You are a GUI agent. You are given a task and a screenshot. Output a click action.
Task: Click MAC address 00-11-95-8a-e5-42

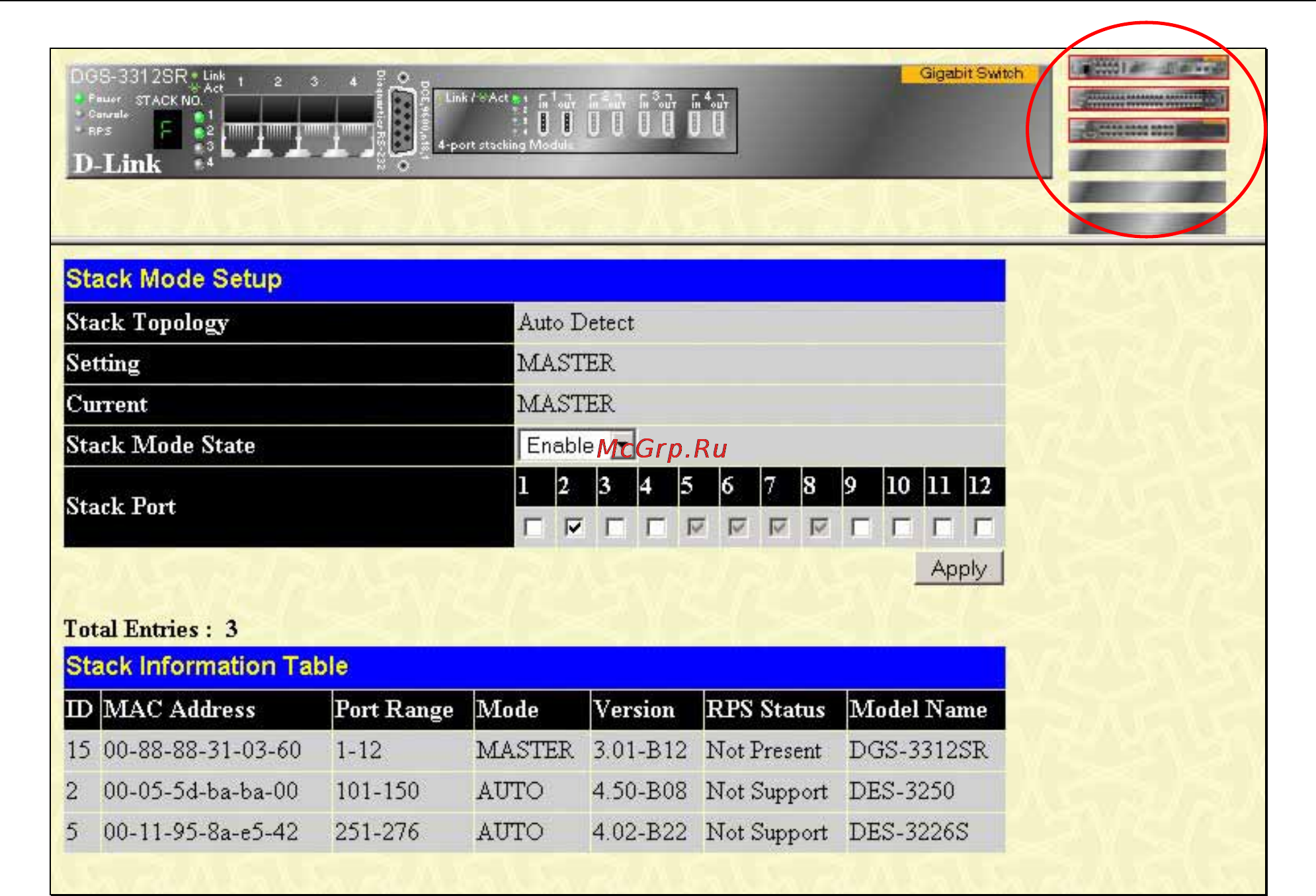[x=201, y=832]
